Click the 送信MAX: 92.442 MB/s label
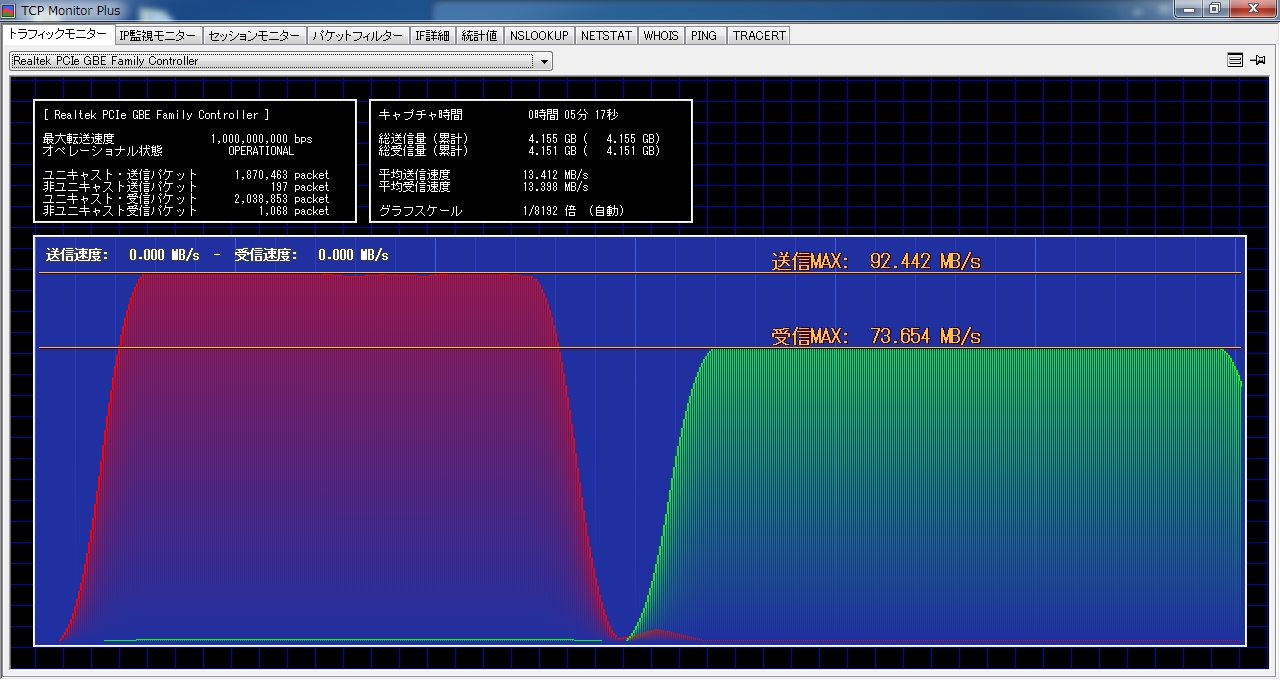1280x680 pixels. [876, 261]
